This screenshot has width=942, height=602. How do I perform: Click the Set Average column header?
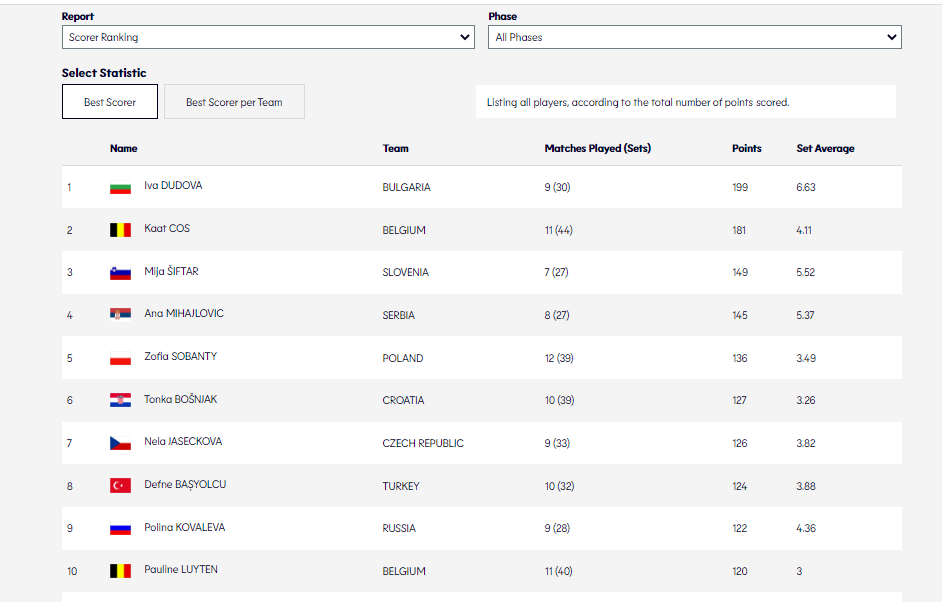pyautogui.click(x=825, y=148)
